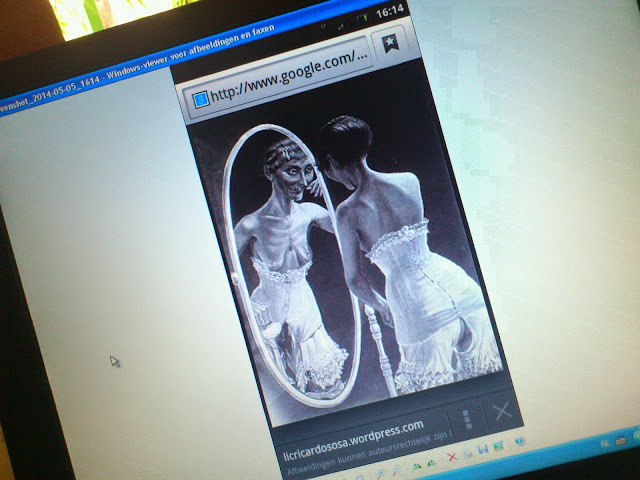This screenshot has height=480, width=640.
Task: Open viewer Help via the blue question icon
Action: [520, 441]
